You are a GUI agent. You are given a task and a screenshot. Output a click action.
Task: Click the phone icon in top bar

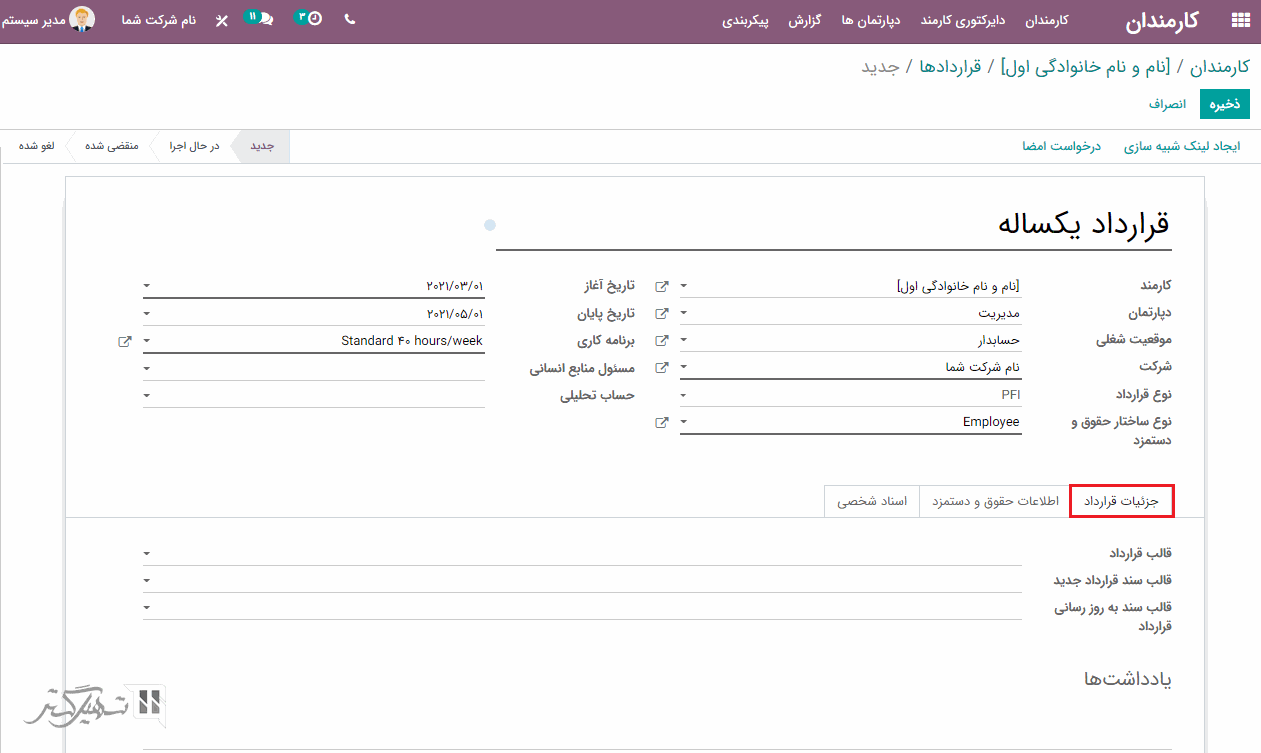(349, 19)
